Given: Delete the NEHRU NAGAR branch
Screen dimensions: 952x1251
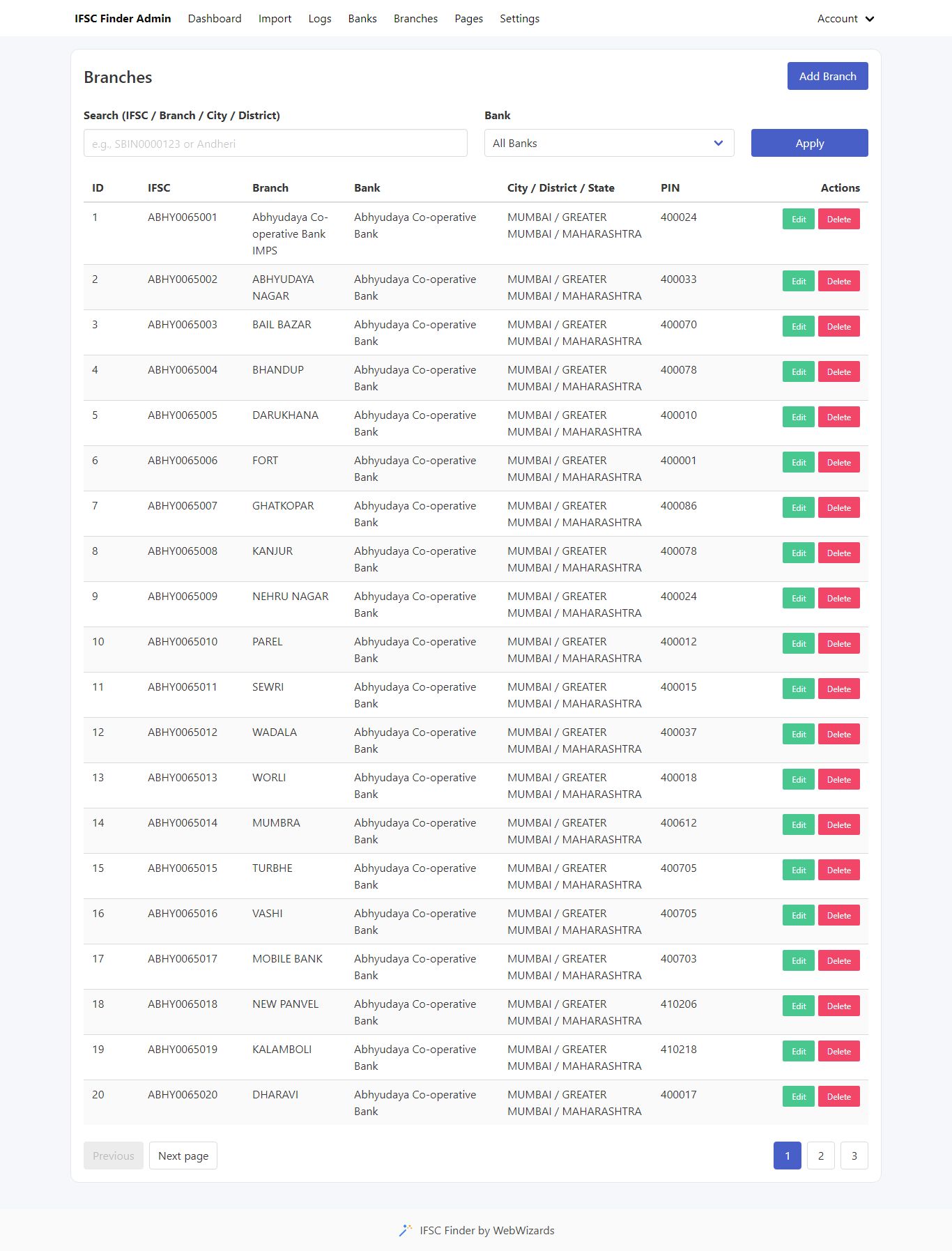Looking at the screenshot, I should coord(838,599).
